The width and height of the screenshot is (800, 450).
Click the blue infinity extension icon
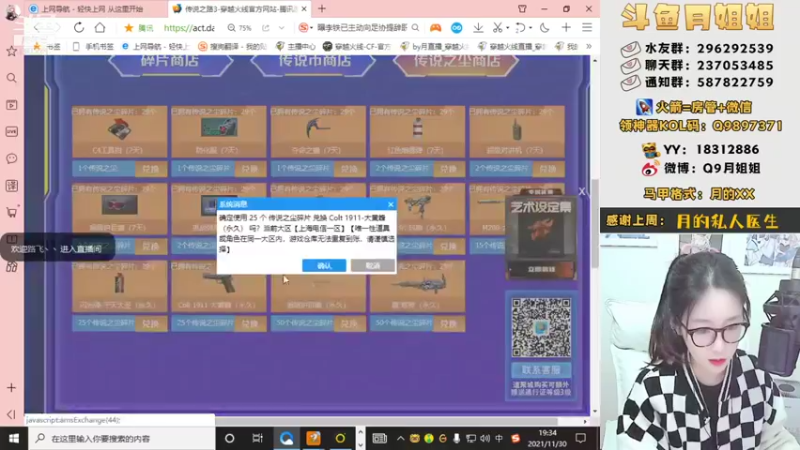point(457,28)
